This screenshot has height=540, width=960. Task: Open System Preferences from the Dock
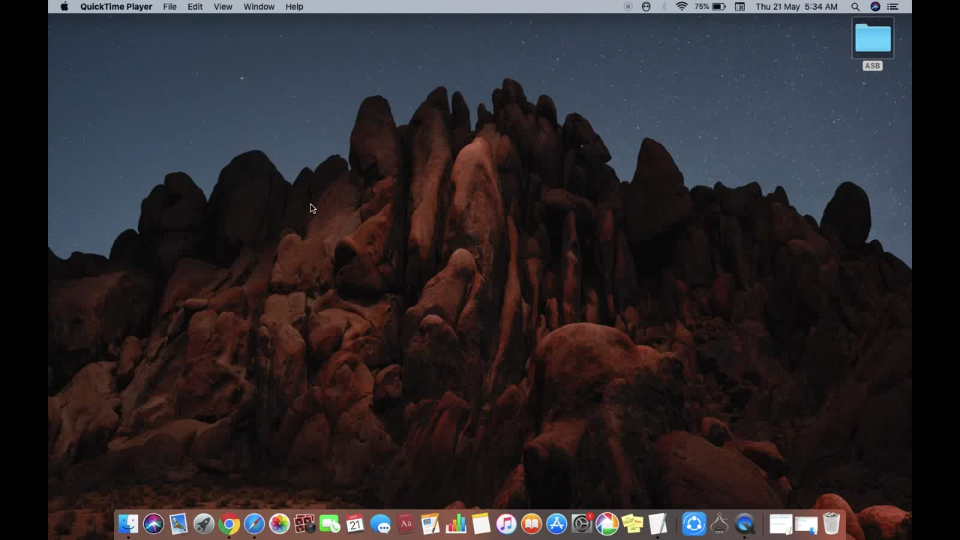click(581, 524)
